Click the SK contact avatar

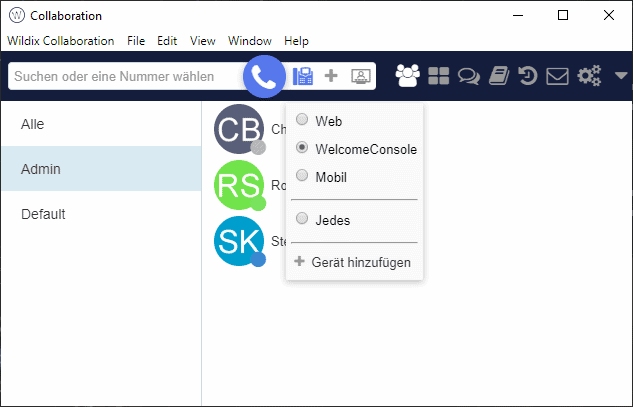point(239,241)
